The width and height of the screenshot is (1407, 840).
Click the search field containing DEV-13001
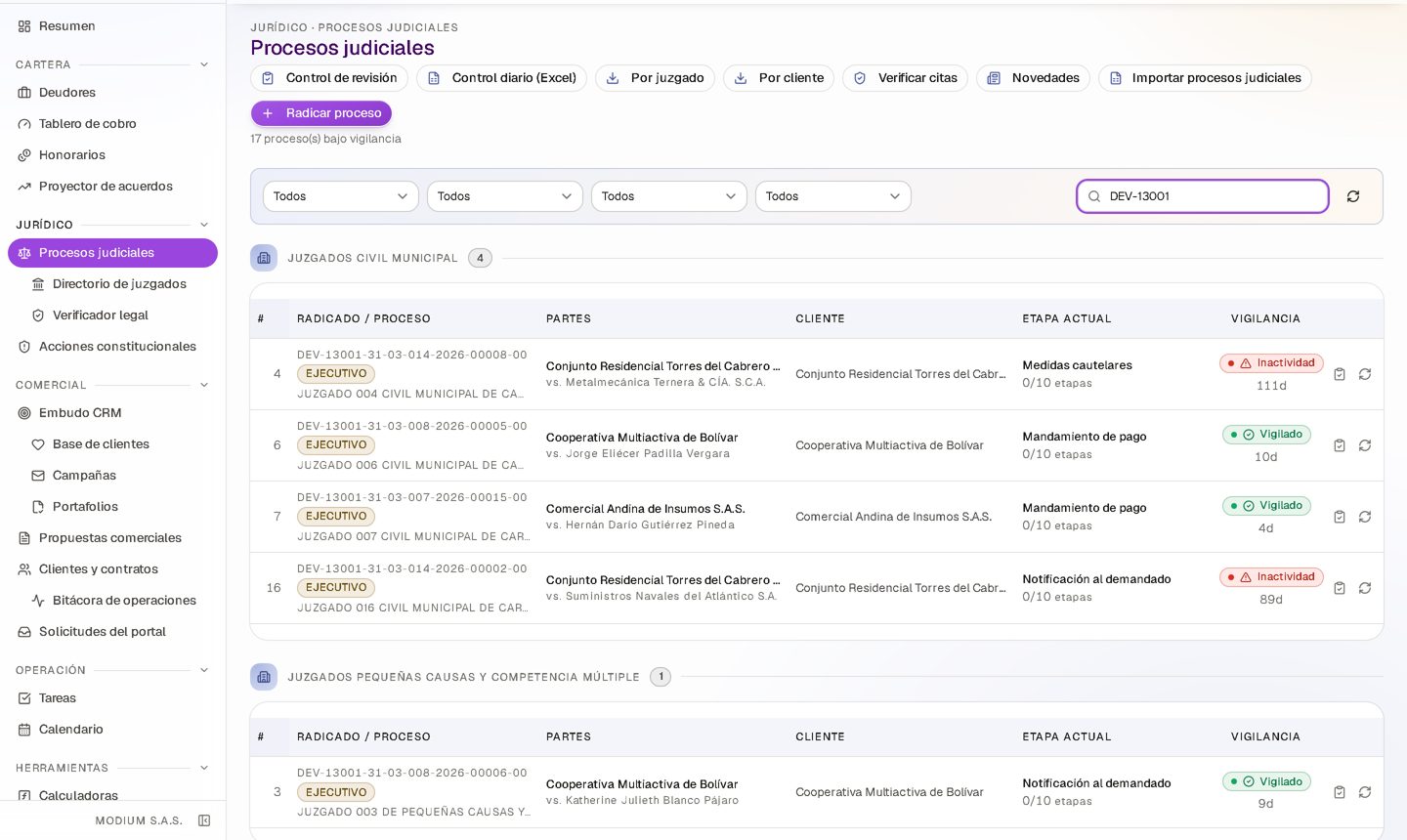pos(1203,196)
